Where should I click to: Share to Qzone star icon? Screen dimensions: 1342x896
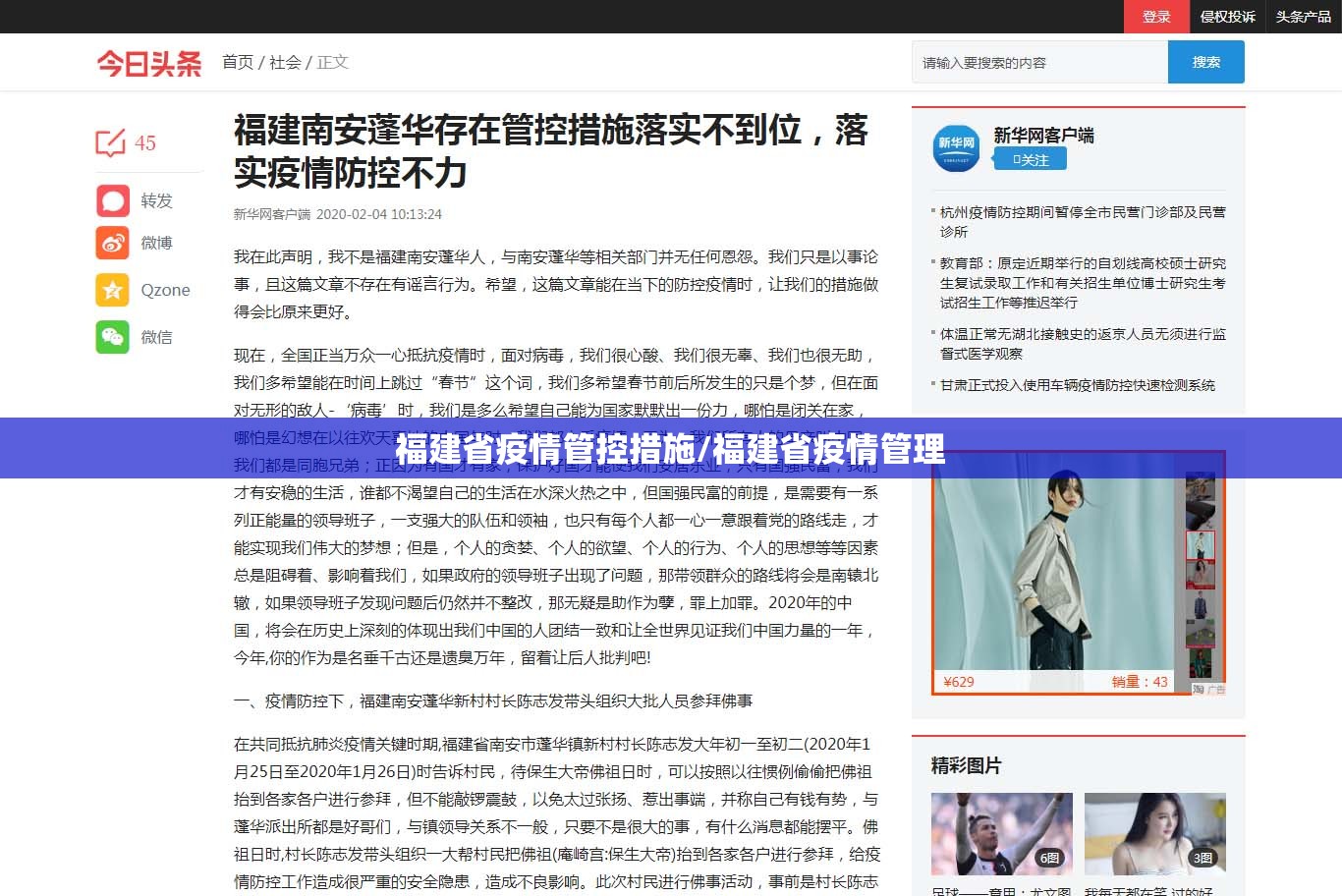[x=113, y=290]
